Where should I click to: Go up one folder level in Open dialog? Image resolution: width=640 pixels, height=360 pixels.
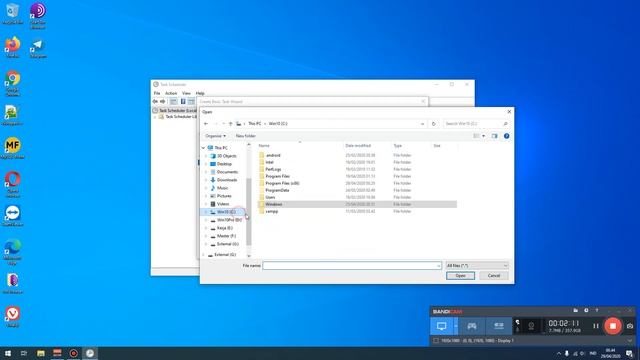[x=231, y=124]
